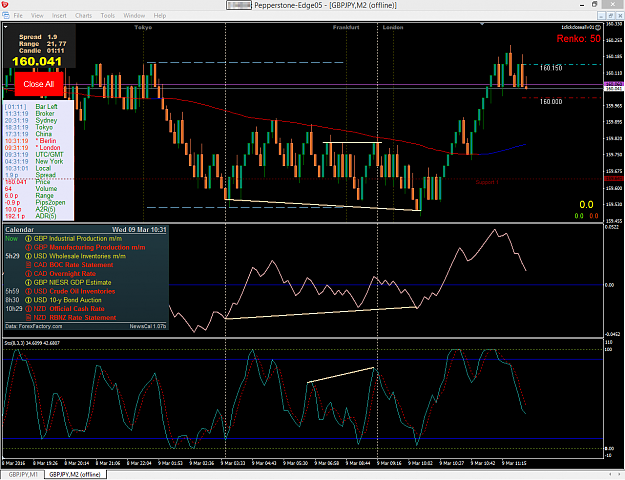Viewport: 625px width, 480px height.
Task: Click the chart shift triangle marker at top
Action: [x=482, y=25]
